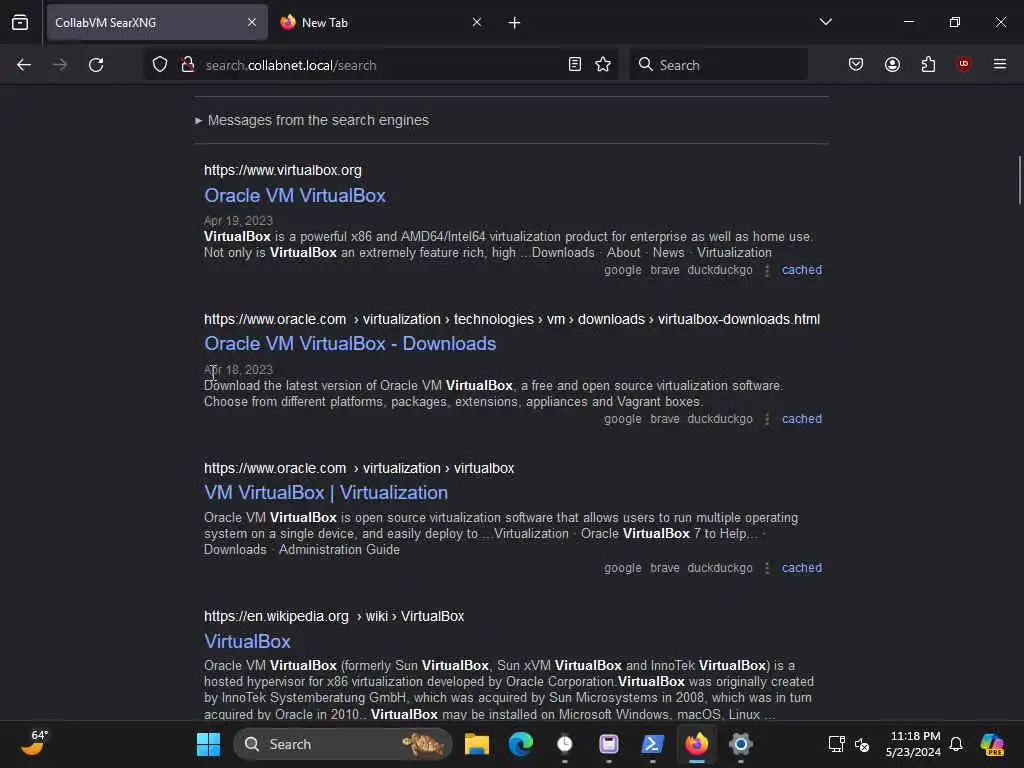Screen dimensions: 1024x768
Task: Open PowerShell from taskbar
Action: (x=652, y=744)
